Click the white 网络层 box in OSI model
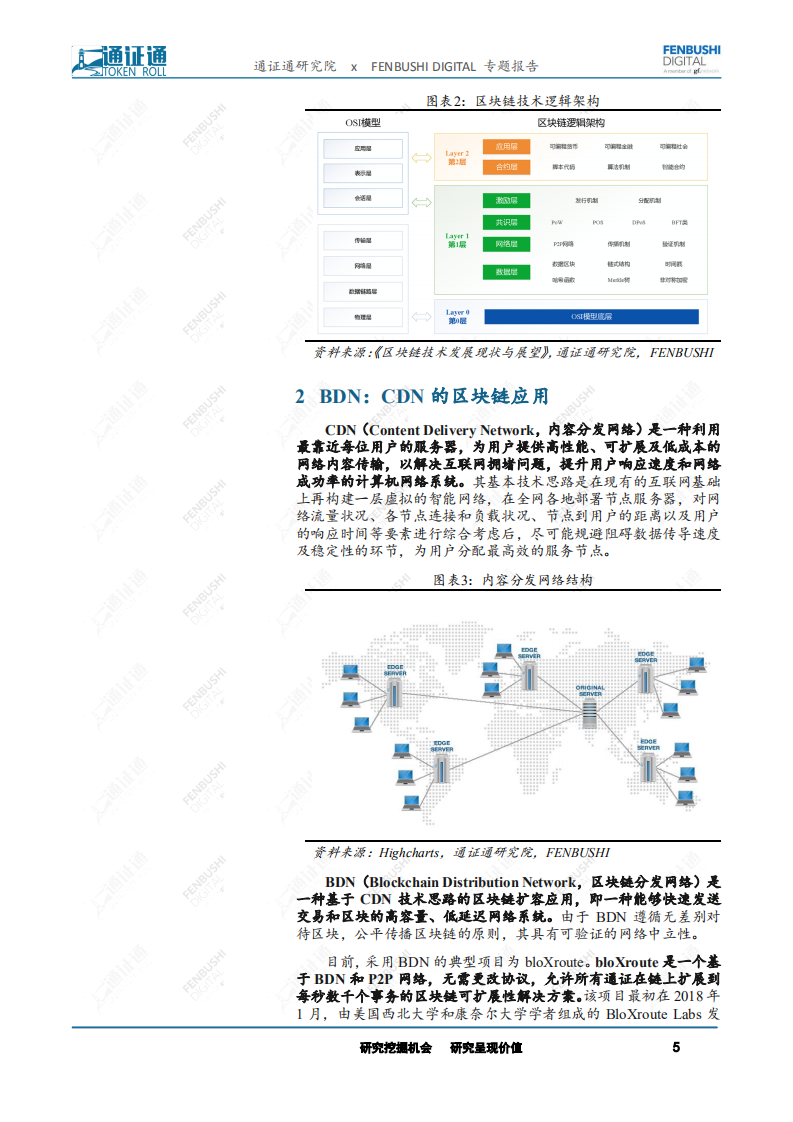The width and height of the screenshot is (793, 1122). tap(363, 266)
